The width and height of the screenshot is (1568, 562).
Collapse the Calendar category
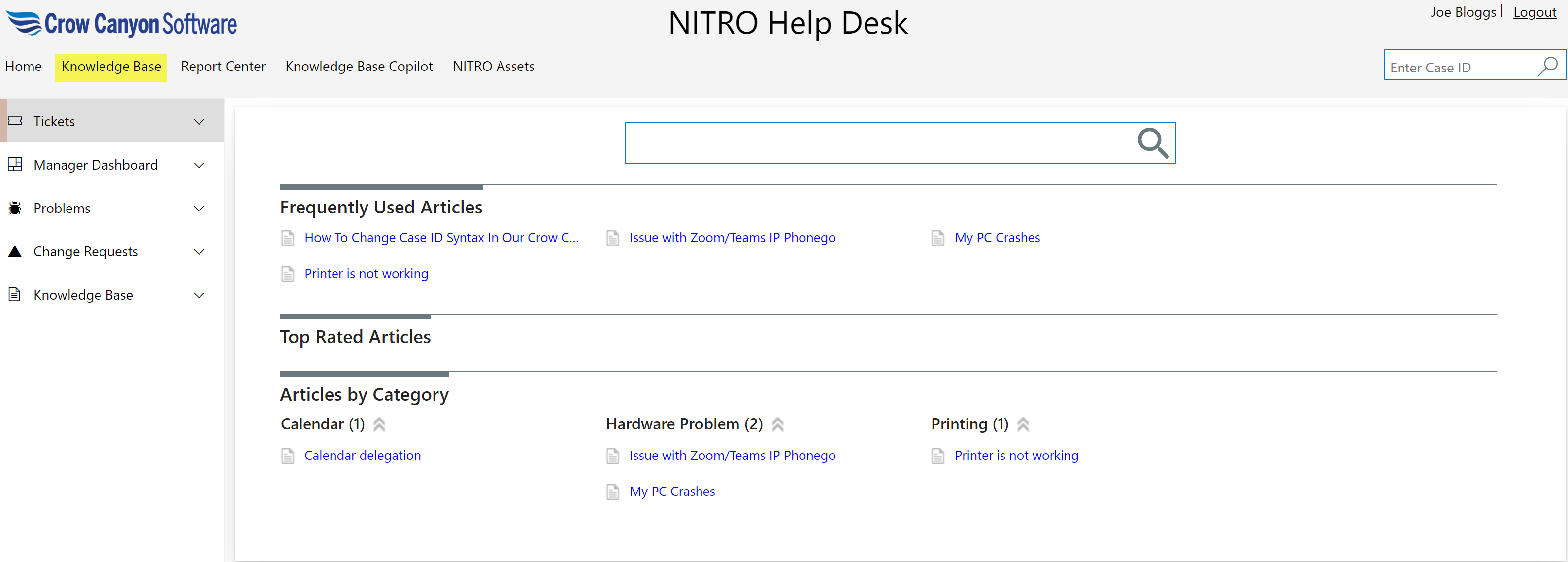click(x=379, y=424)
